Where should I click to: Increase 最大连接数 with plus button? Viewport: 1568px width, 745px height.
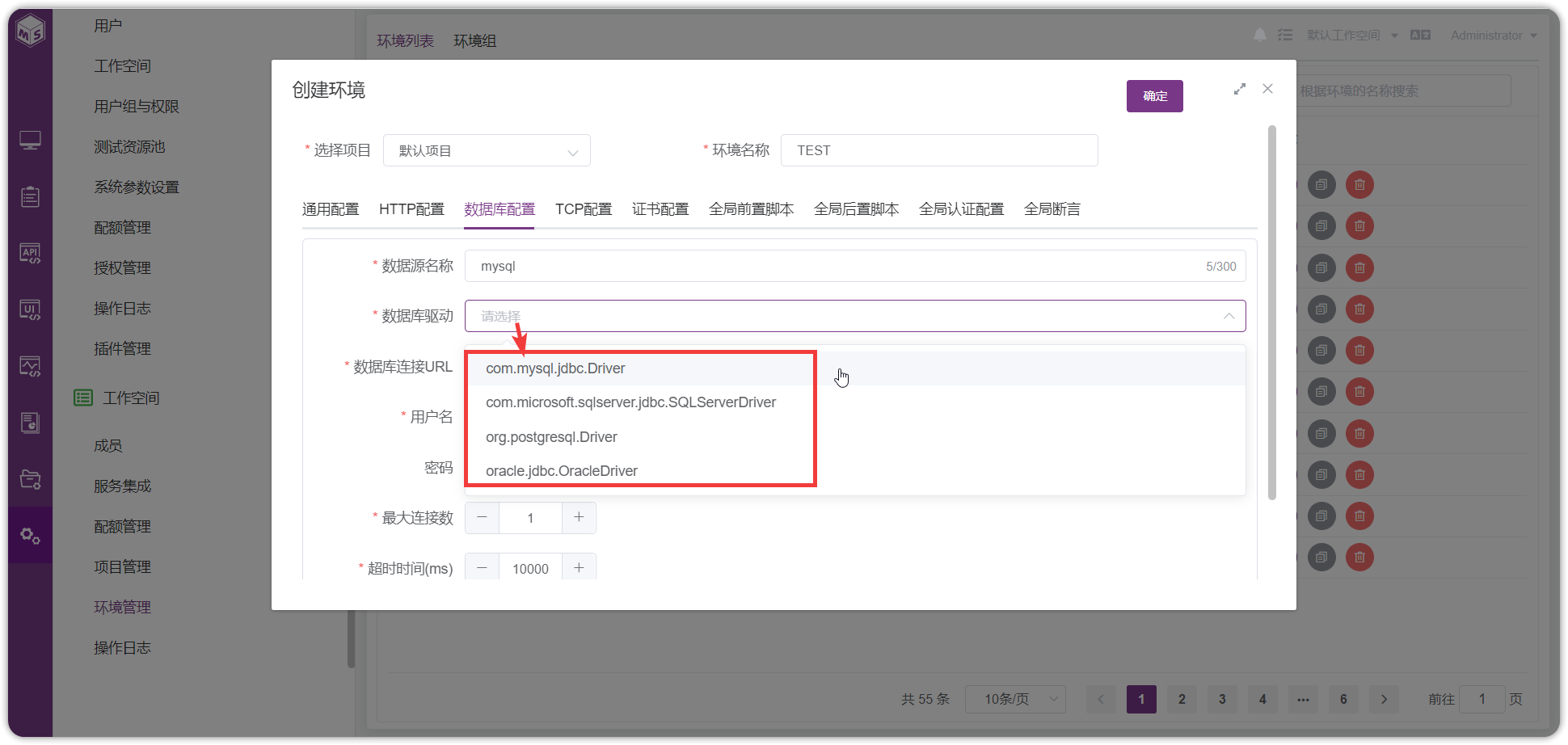[579, 518]
